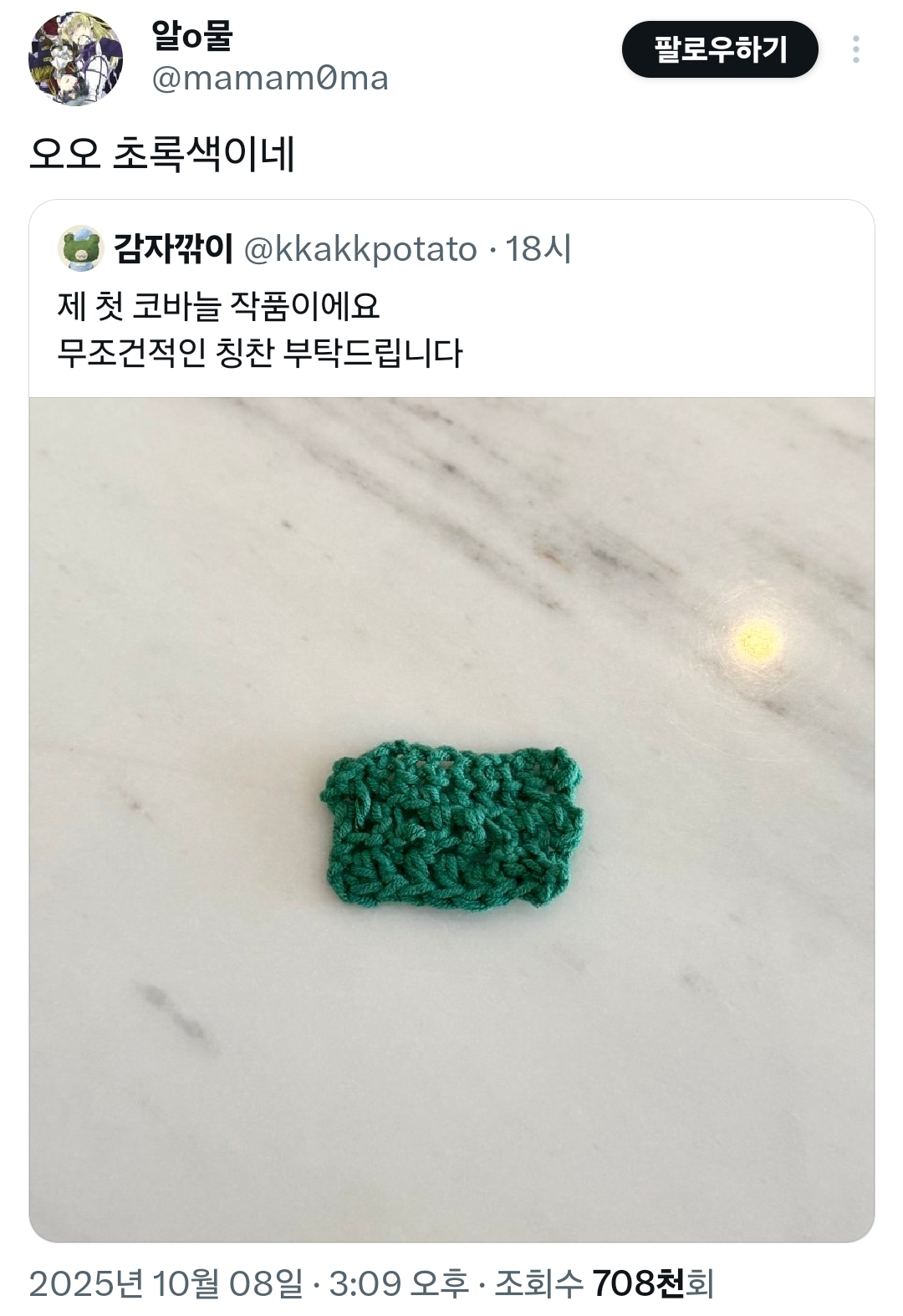Click the 3:09 오후 post time
The height and width of the screenshot is (1316, 903).
point(399,1283)
